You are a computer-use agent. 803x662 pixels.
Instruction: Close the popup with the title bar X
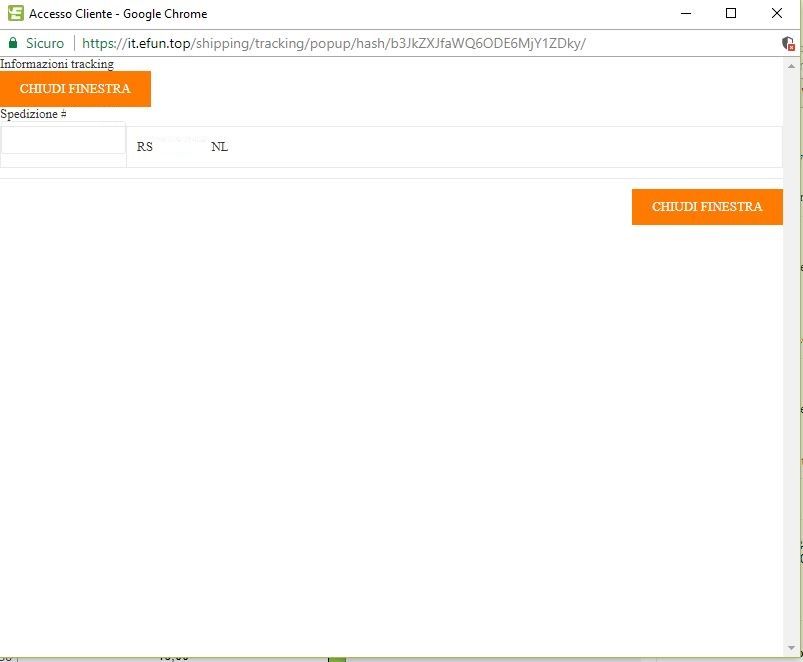pos(776,13)
